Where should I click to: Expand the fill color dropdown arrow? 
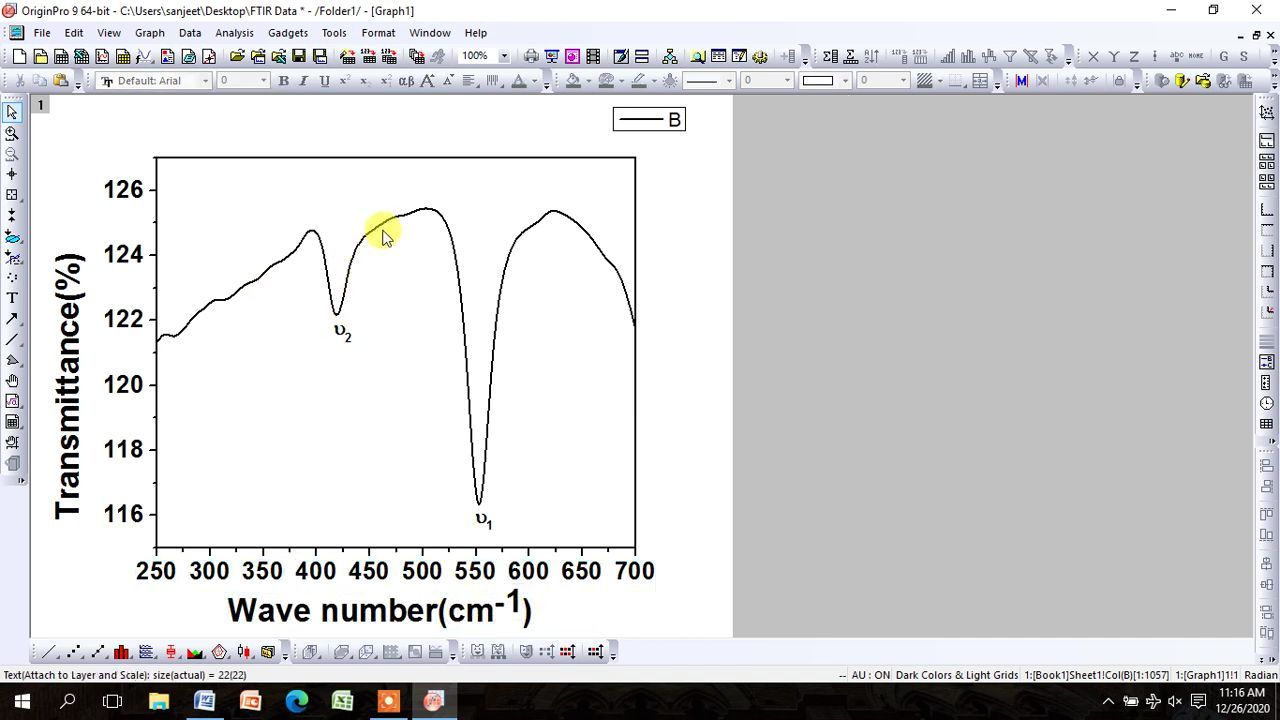[589, 81]
